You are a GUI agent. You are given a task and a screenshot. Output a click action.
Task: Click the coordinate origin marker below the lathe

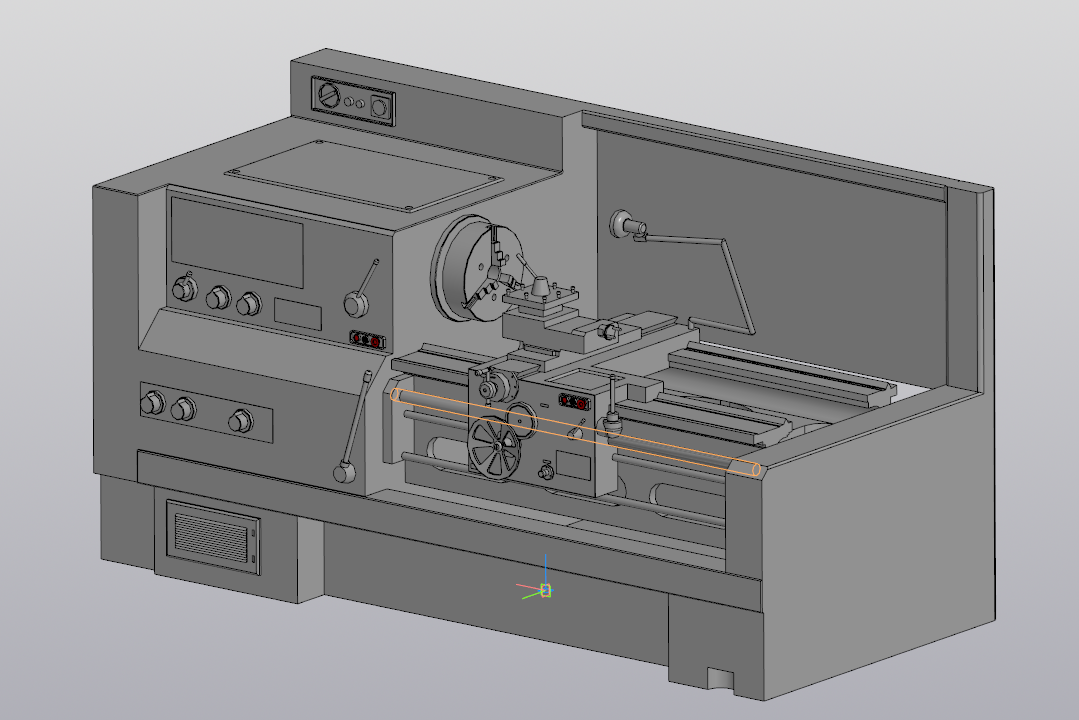545,590
